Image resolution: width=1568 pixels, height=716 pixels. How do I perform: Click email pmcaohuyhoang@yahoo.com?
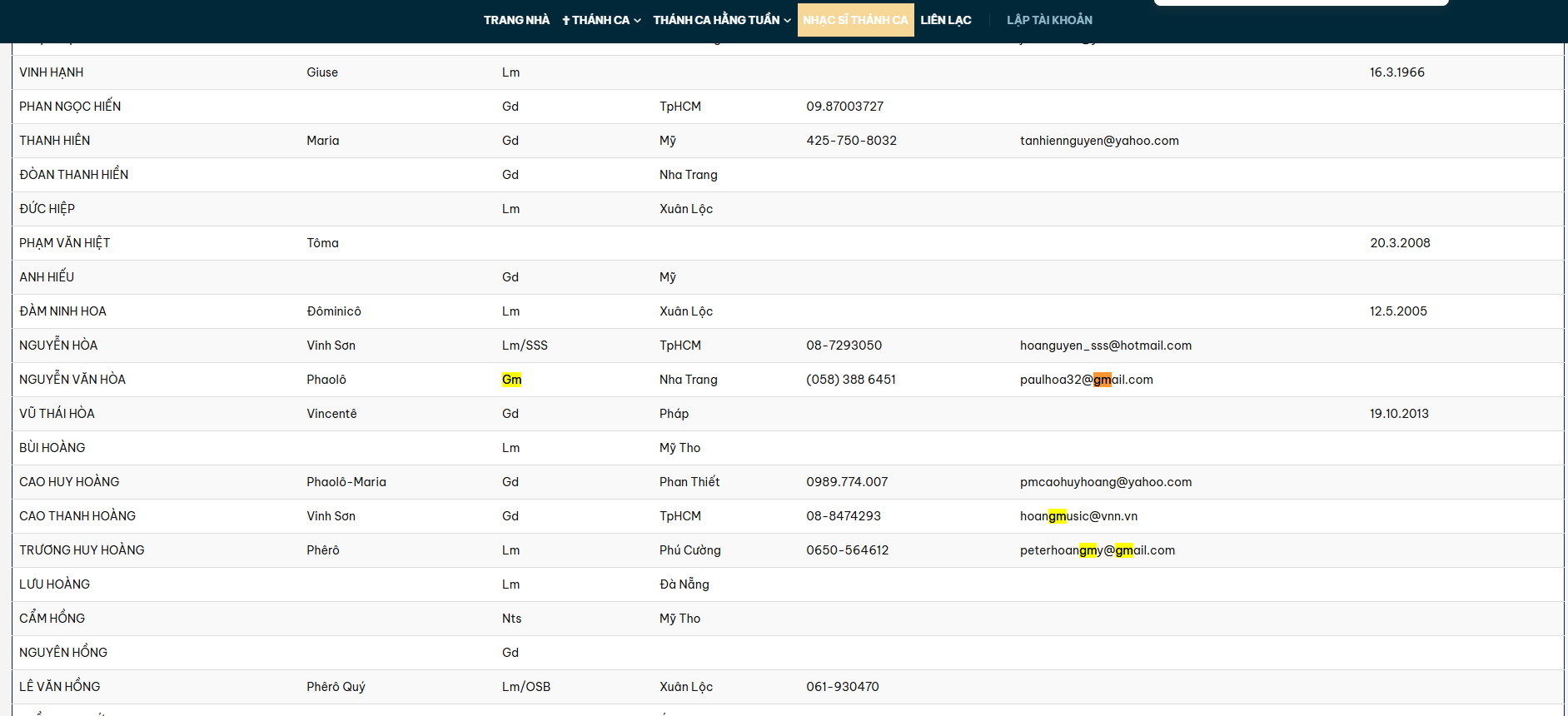click(1106, 482)
